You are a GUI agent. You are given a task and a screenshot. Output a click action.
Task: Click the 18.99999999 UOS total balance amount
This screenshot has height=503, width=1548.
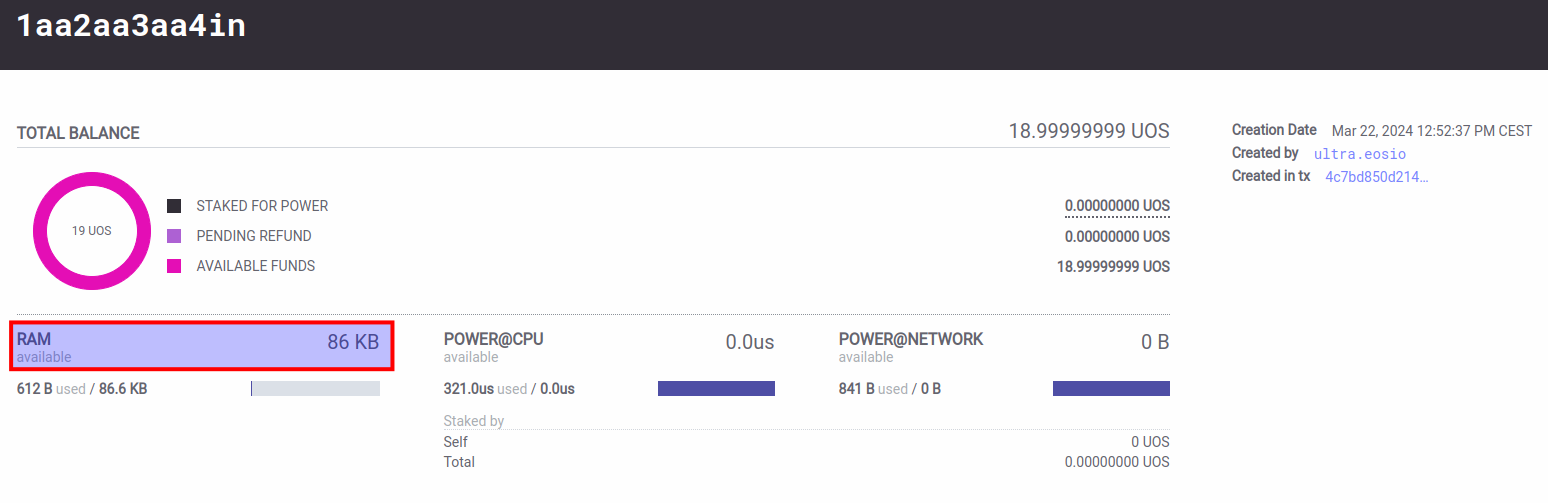point(1089,131)
